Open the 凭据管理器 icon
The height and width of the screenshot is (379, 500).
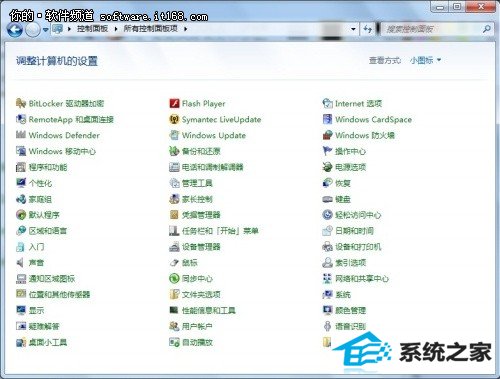(174, 215)
